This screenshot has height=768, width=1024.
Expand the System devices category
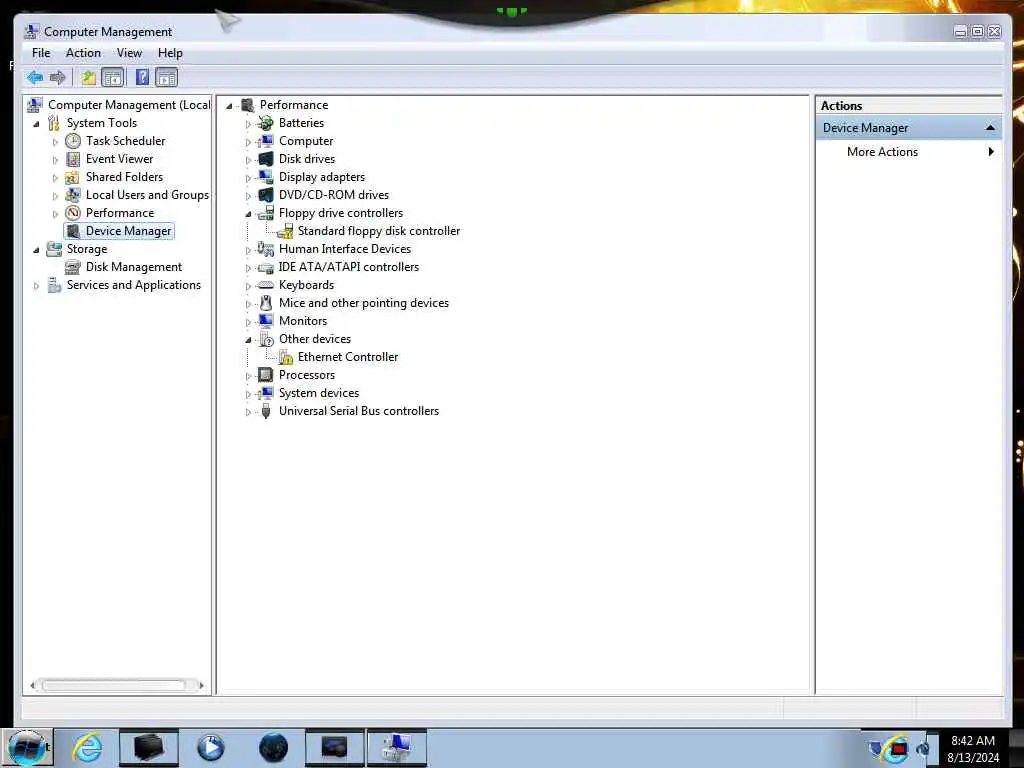pyautogui.click(x=248, y=394)
